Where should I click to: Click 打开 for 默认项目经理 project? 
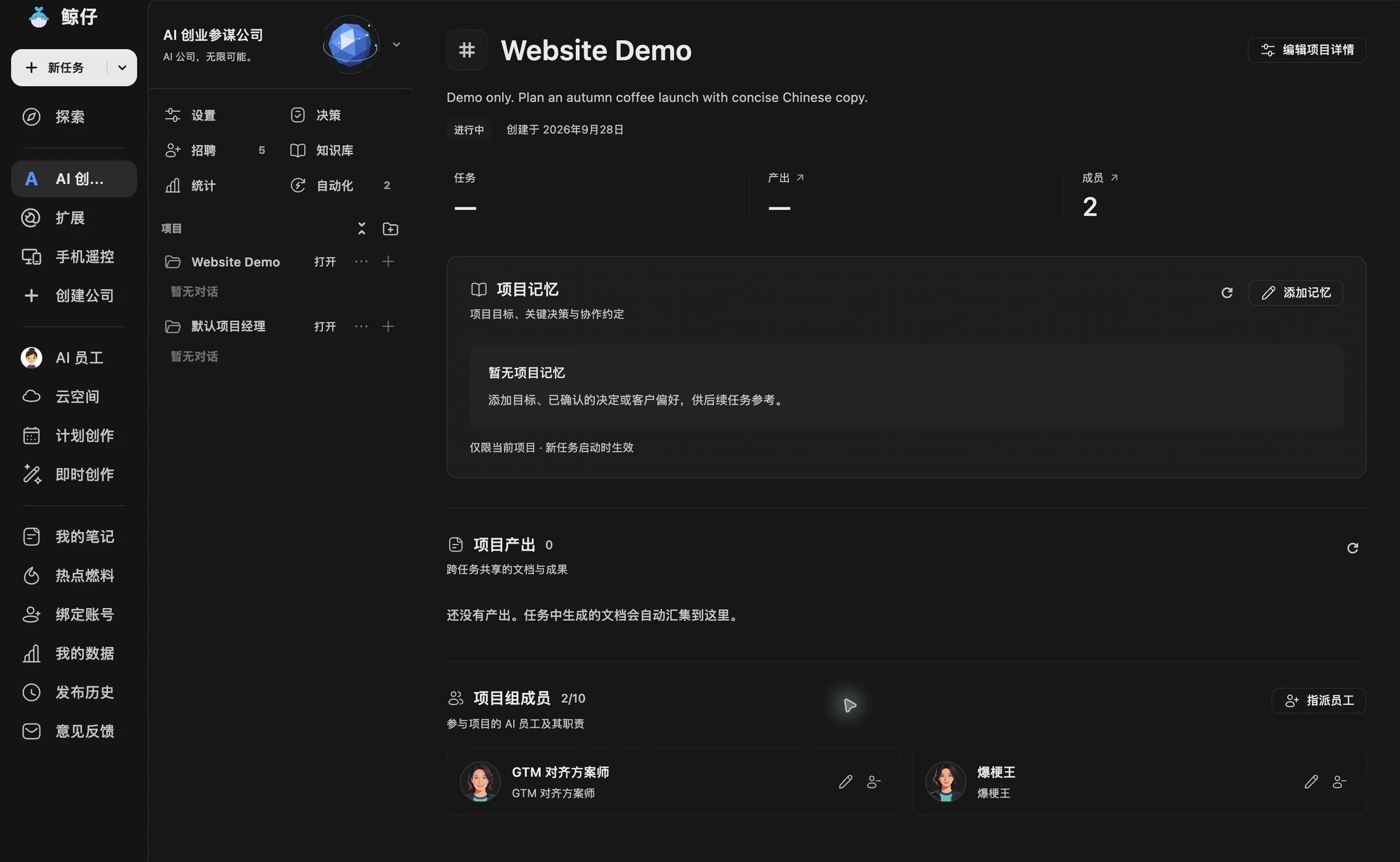[325, 327]
